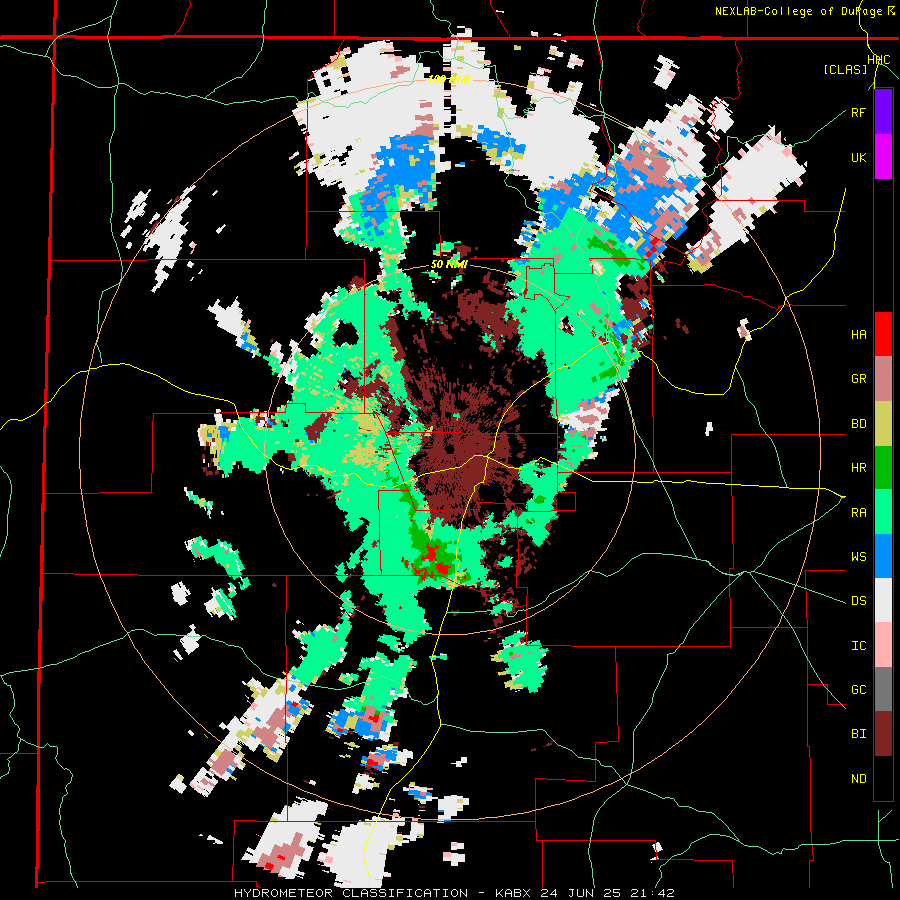Image resolution: width=900 pixels, height=900 pixels.
Task: Click the 'NEXLAB-College of DuPage' credit text
Action: click(x=798, y=11)
